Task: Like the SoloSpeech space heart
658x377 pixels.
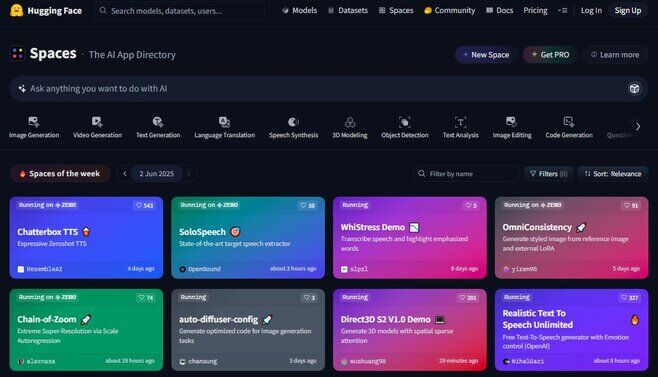Action: (303, 205)
